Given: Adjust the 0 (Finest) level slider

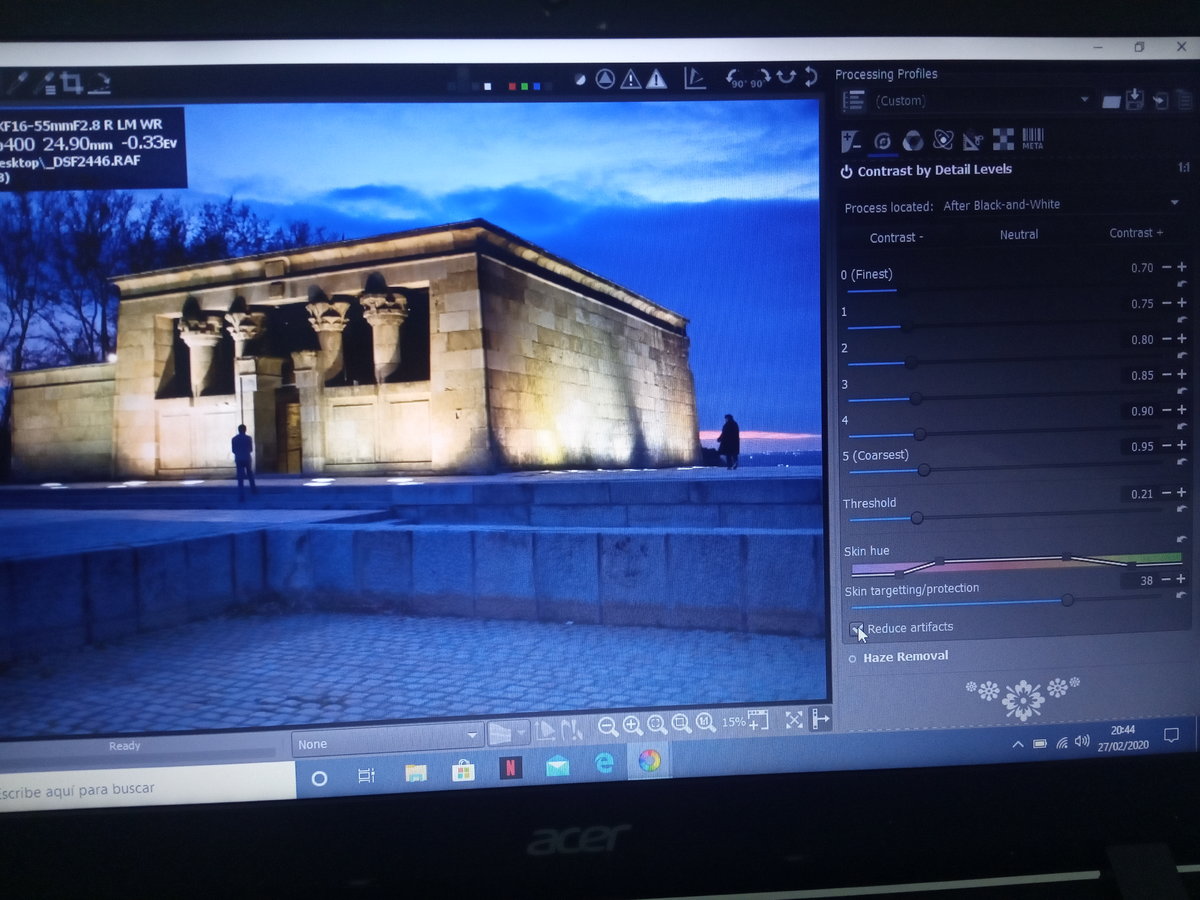Looking at the screenshot, I should pyautogui.click(x=1003, y=290).
